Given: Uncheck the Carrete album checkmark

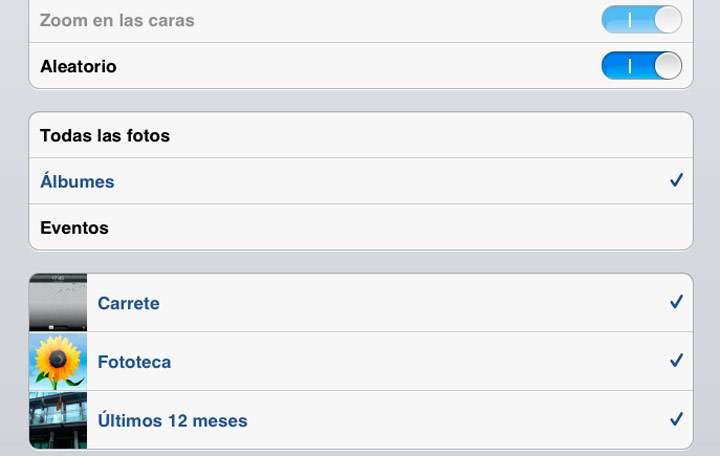Looking at the screenshot, I should click(x=676, y=302).
